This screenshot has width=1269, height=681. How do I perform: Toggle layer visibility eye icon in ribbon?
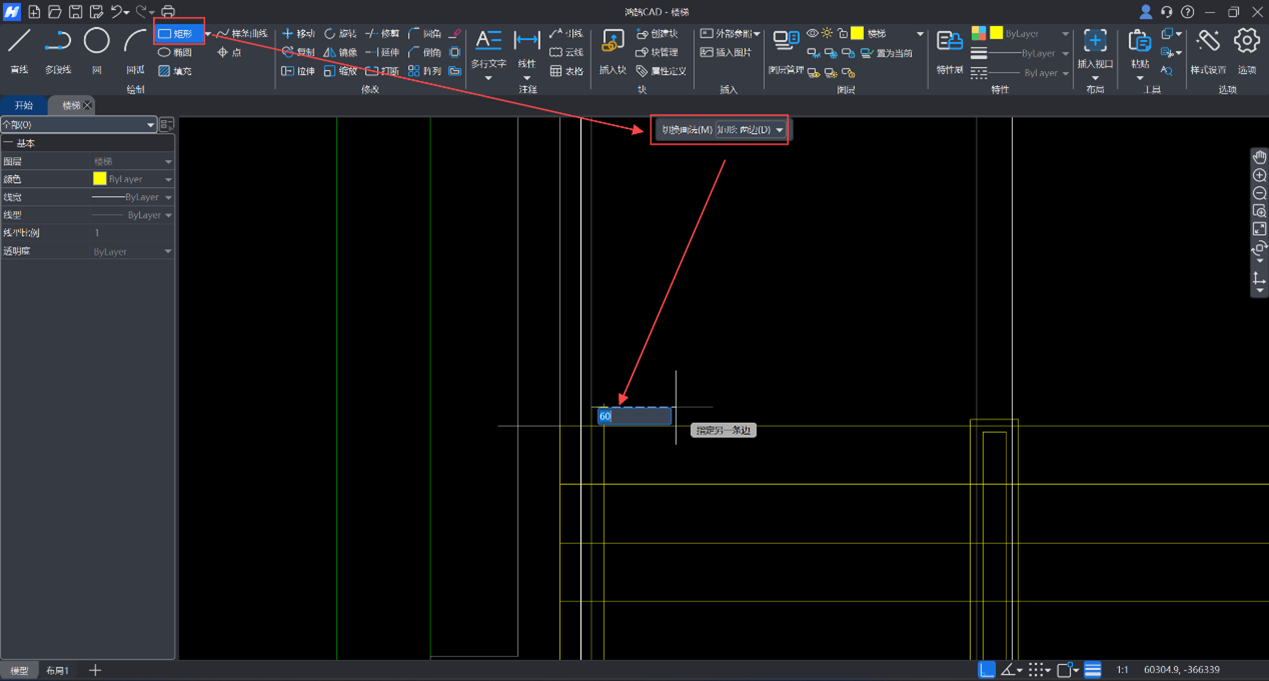[x=812, y=34]
